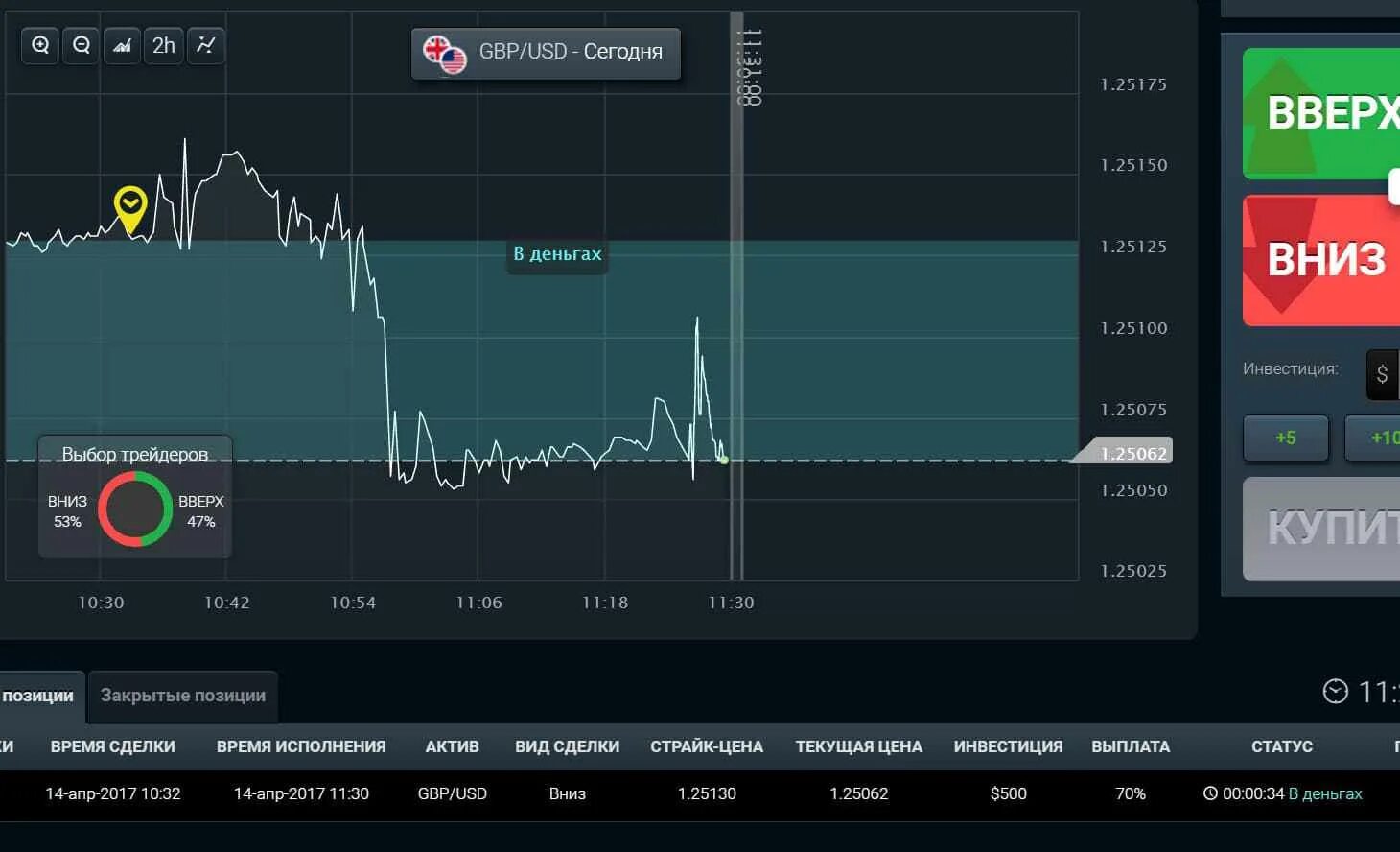Add +10 to the investment
Image resolution: width=1400 pixels, height=852 pixels.
[x=1373, y=438]
